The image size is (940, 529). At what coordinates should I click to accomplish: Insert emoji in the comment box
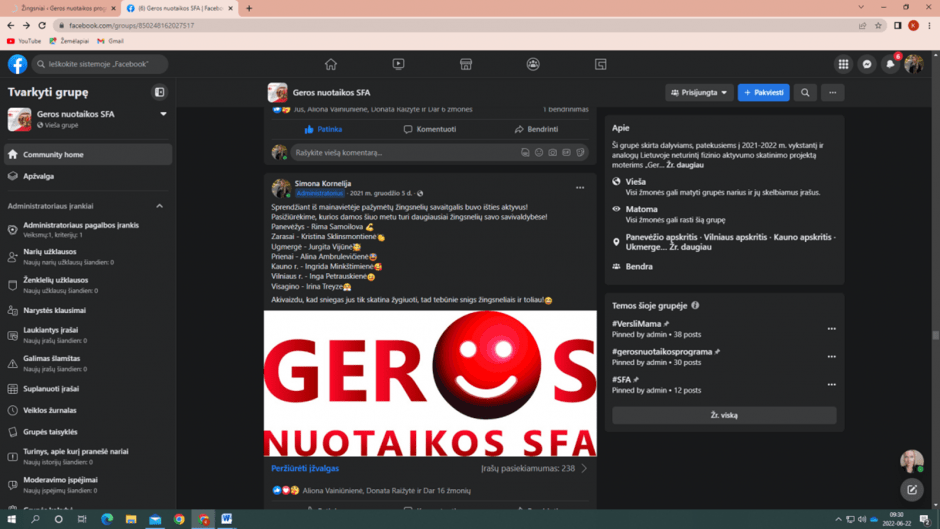pos(539,153)
